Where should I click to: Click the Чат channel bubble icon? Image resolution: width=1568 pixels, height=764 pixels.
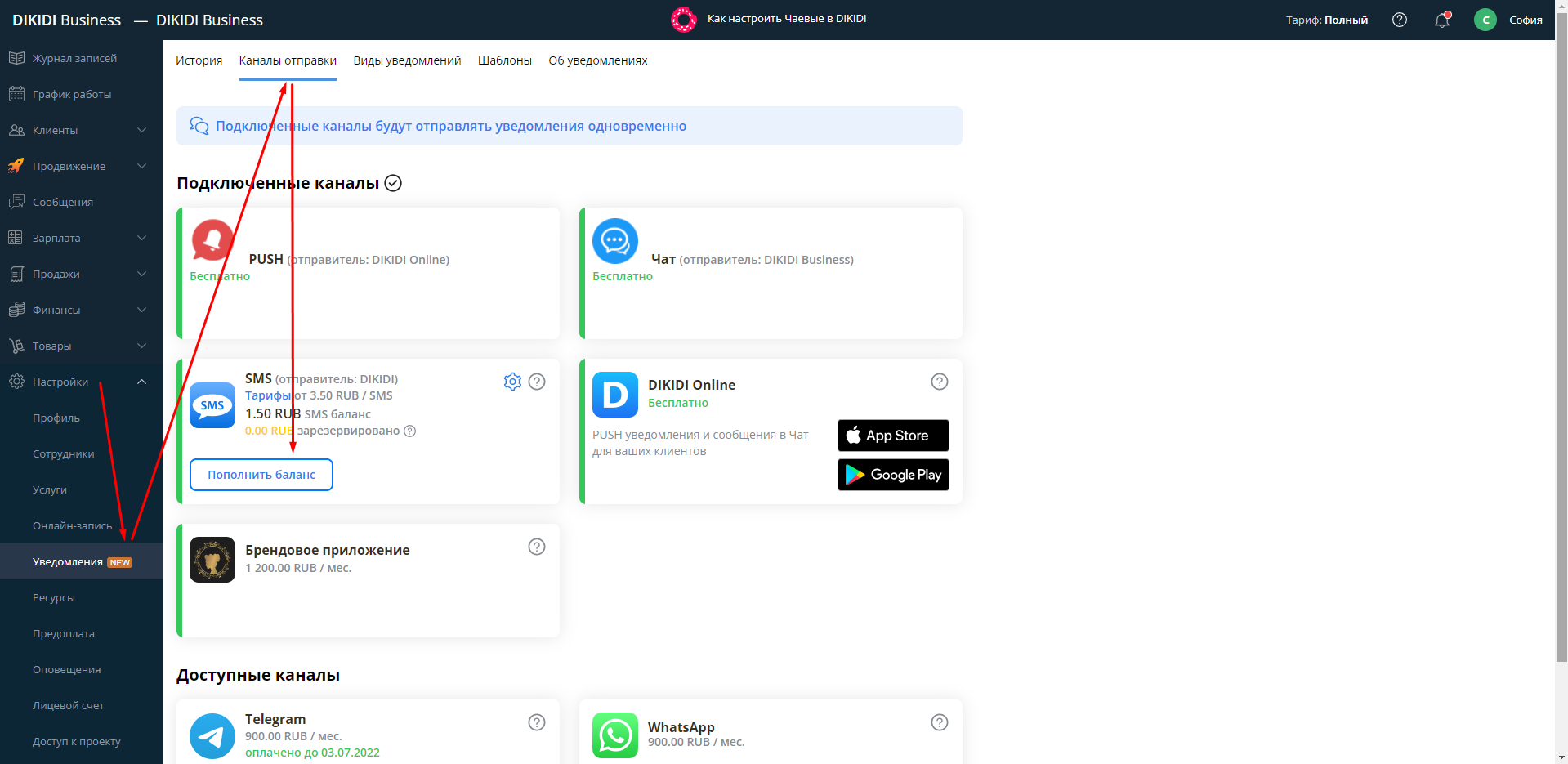click(x=615, y=241)
